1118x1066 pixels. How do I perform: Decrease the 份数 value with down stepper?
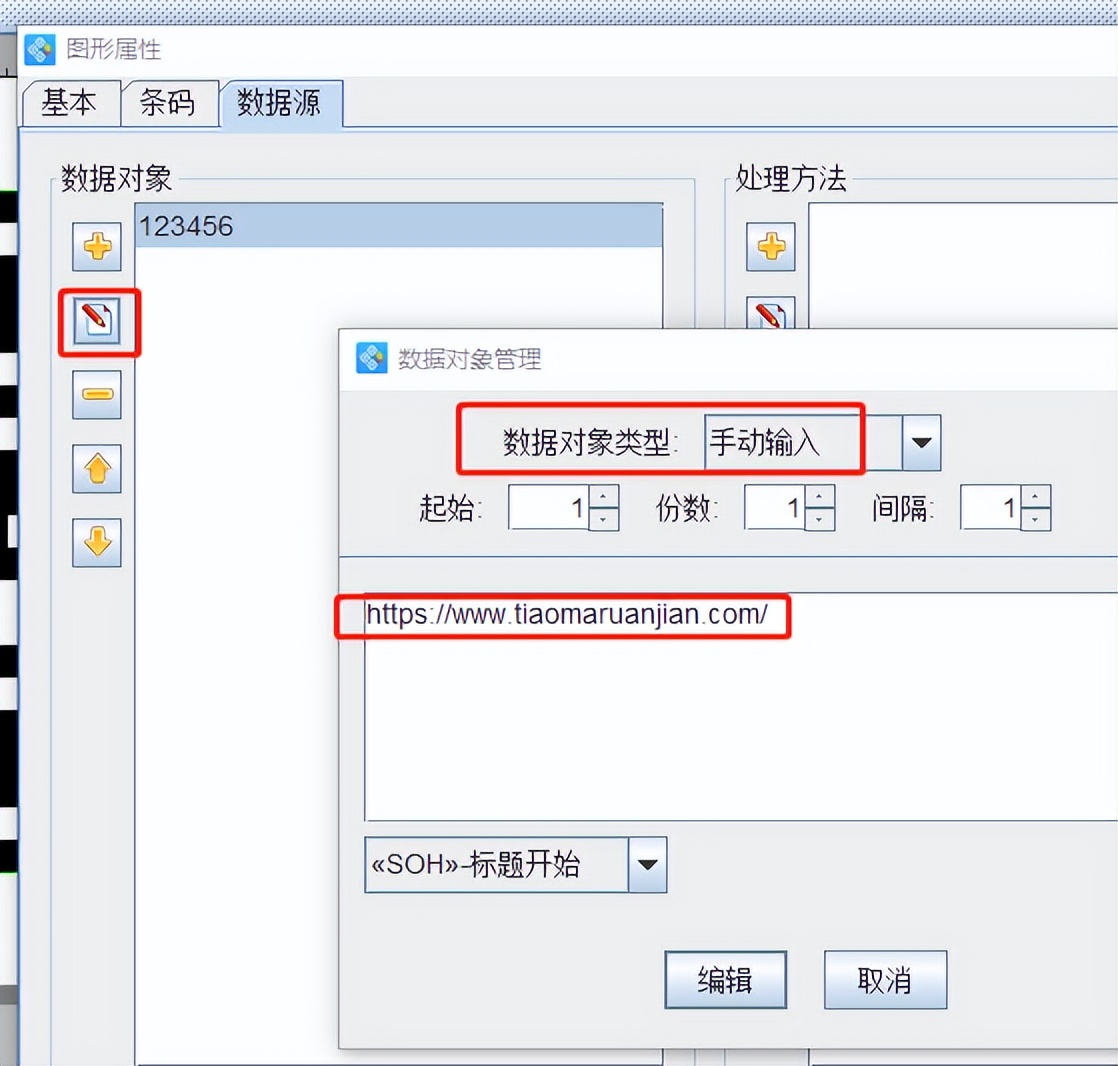[819, 519]
